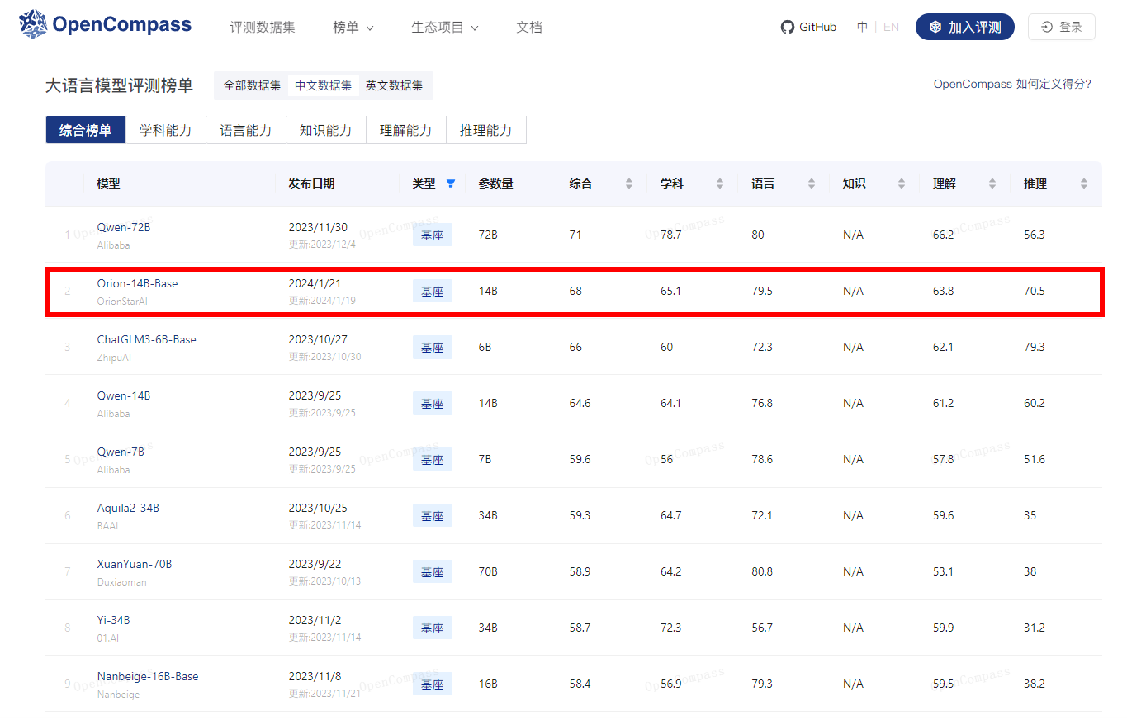Click the 6B parameter count cell
This screenshot has width=1127, height=719.
485,347
